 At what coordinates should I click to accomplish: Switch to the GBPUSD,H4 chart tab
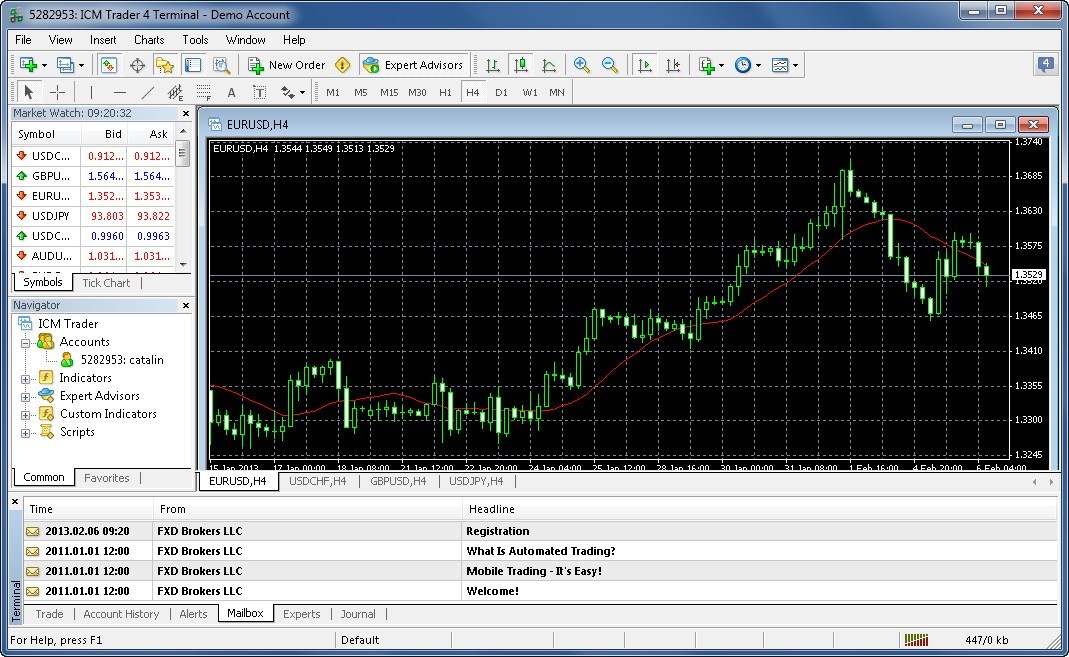tap(398, 481)
